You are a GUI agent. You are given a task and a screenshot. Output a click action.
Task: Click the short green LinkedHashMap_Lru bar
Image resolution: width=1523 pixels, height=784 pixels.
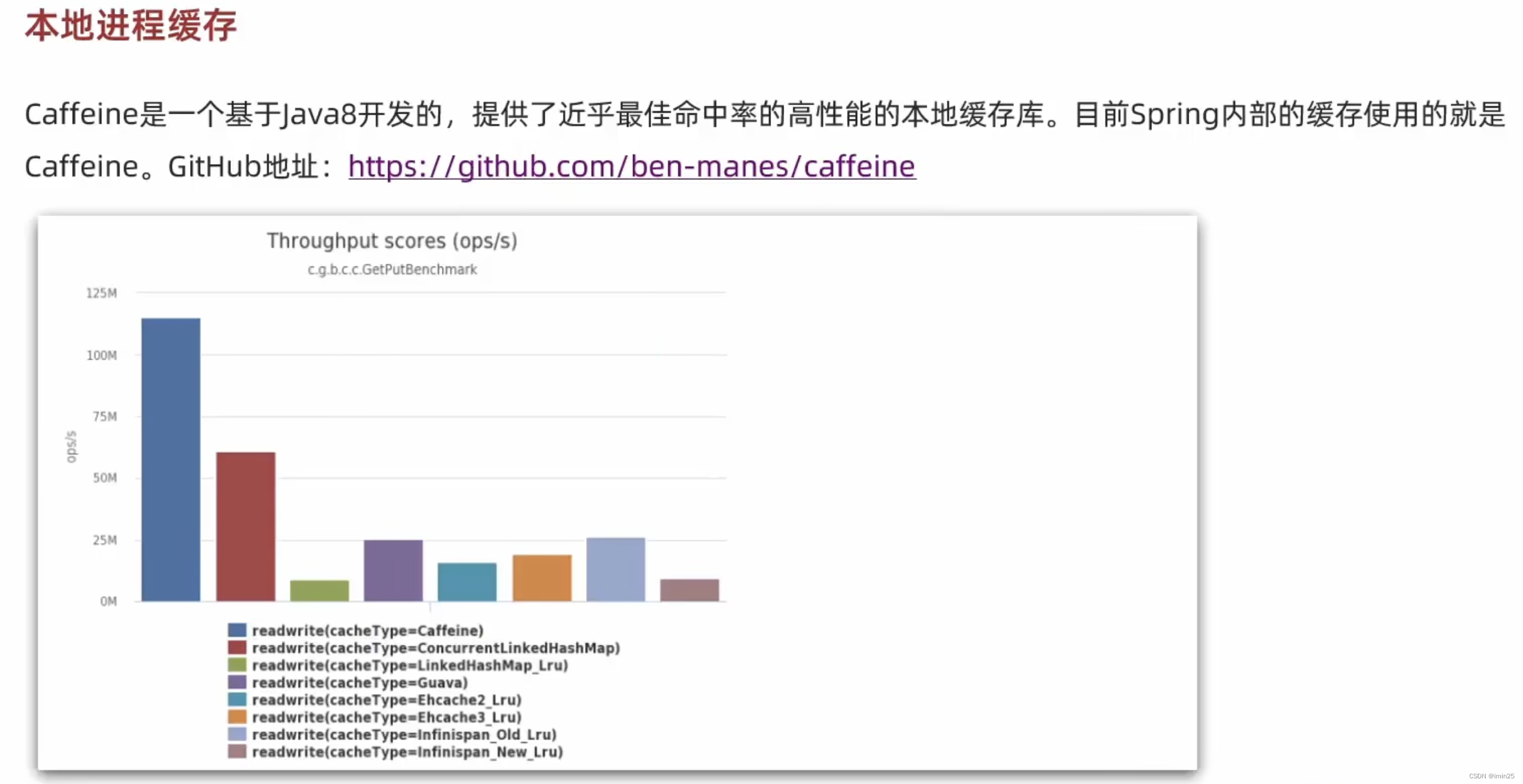(319, 591)
